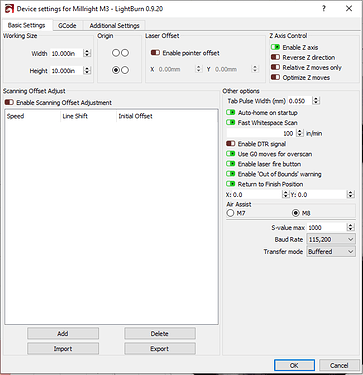Select bottom-left origin radio button
The height and width of the screenshot is (375, 363).
116,70
